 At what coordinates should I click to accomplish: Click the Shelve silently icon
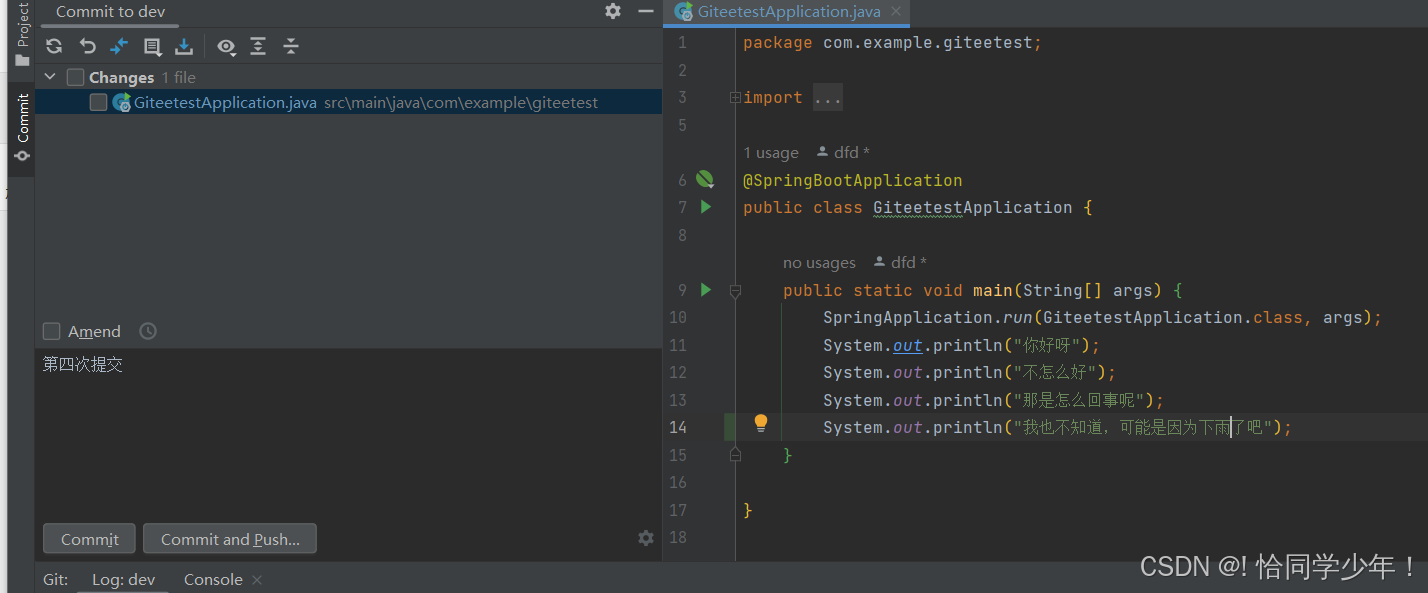click(184, 46)
